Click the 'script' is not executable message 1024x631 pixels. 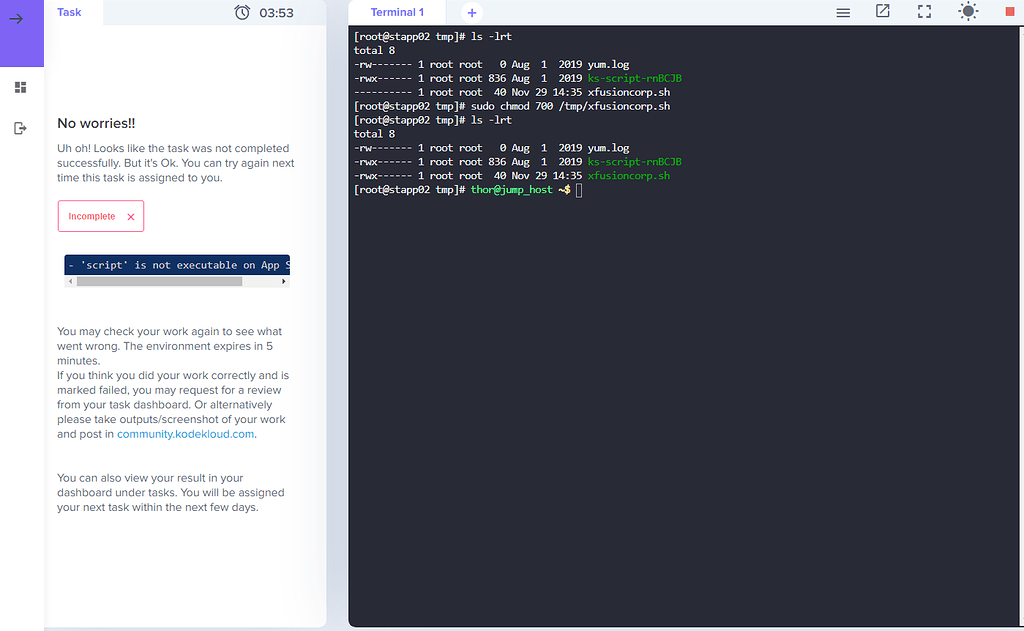tap(177, 265)
